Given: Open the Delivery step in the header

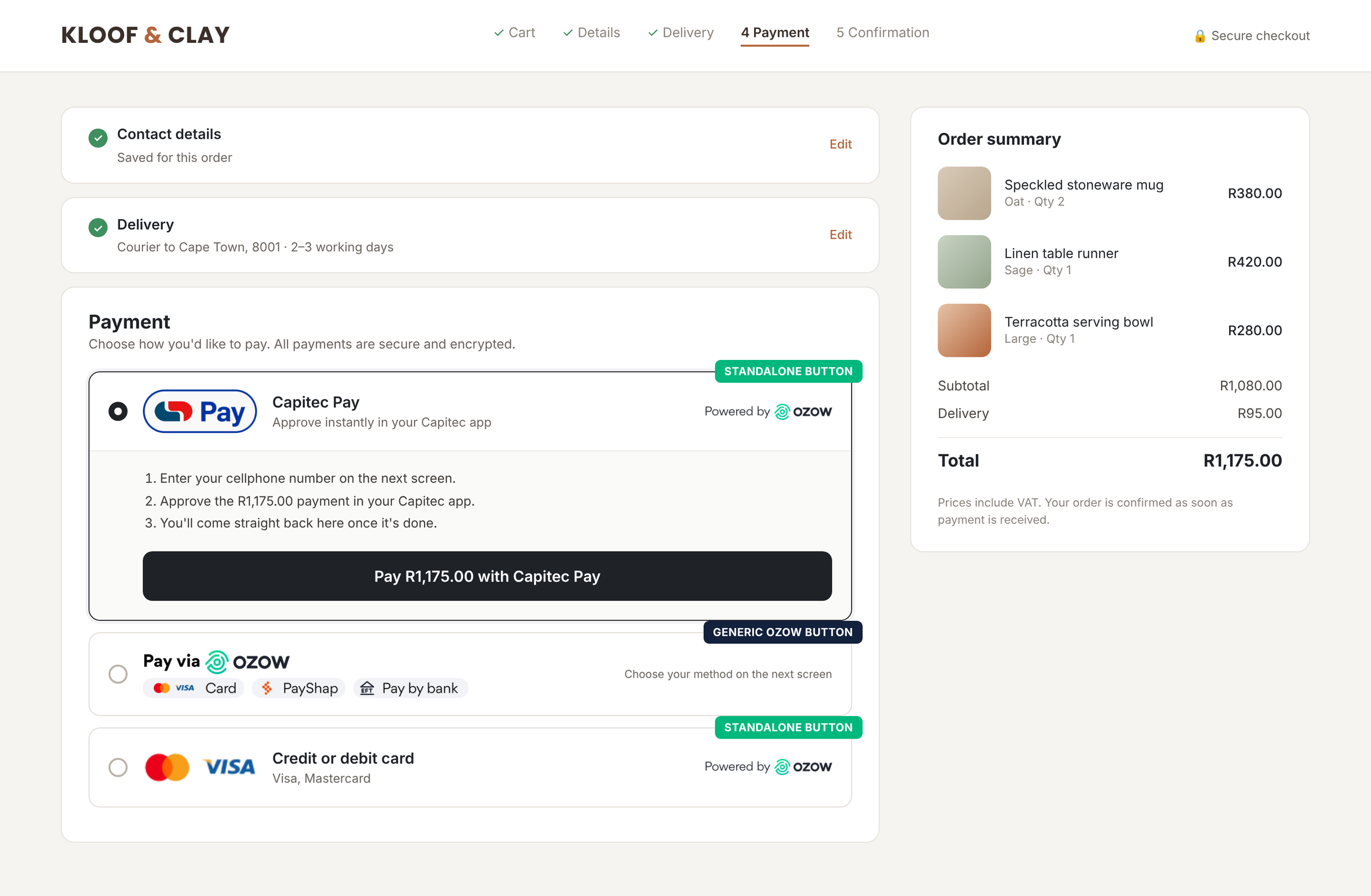Looking at the screenshot, I should tap(681, 33).
